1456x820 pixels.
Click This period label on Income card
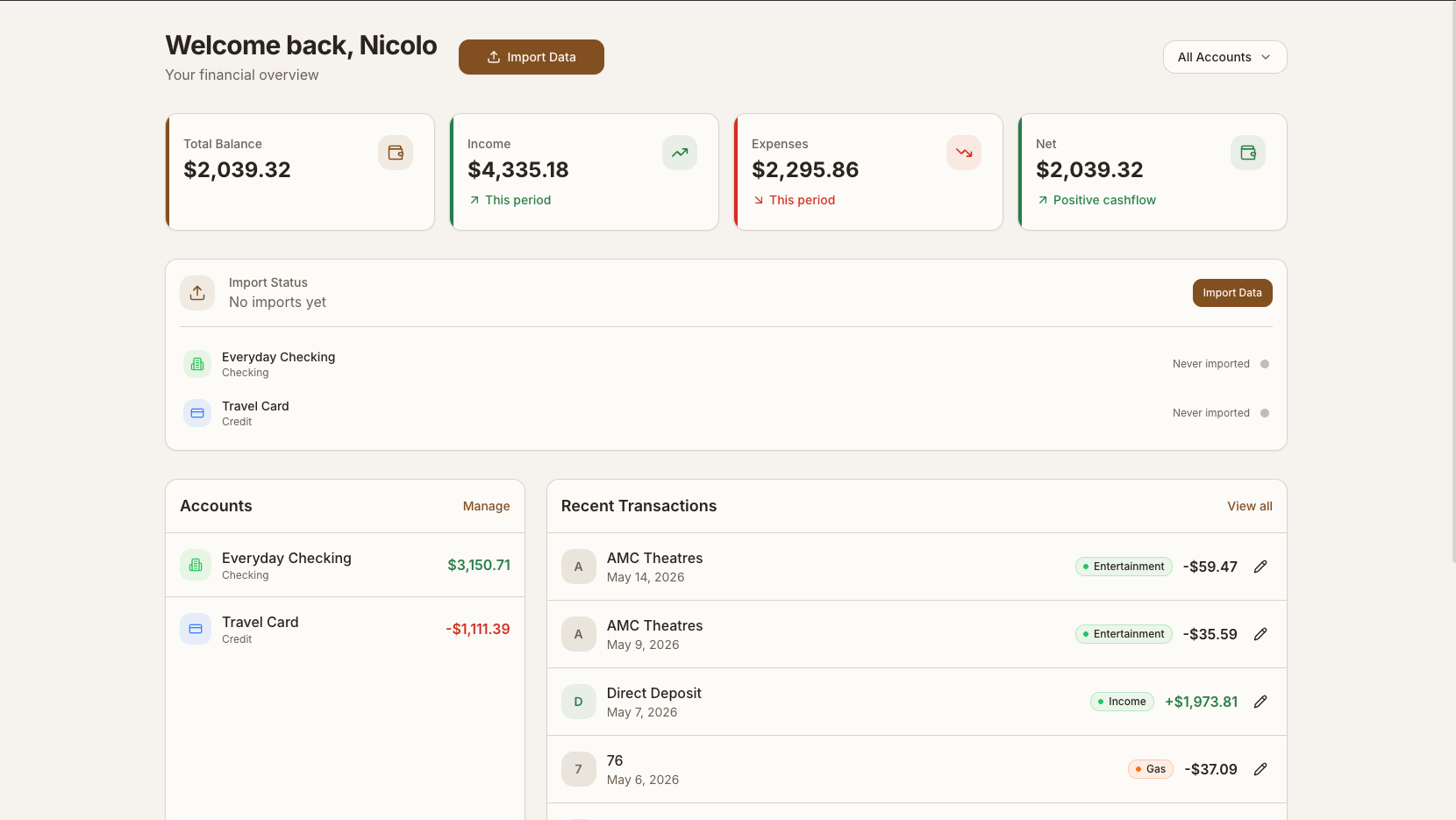(x=517, y=200)
